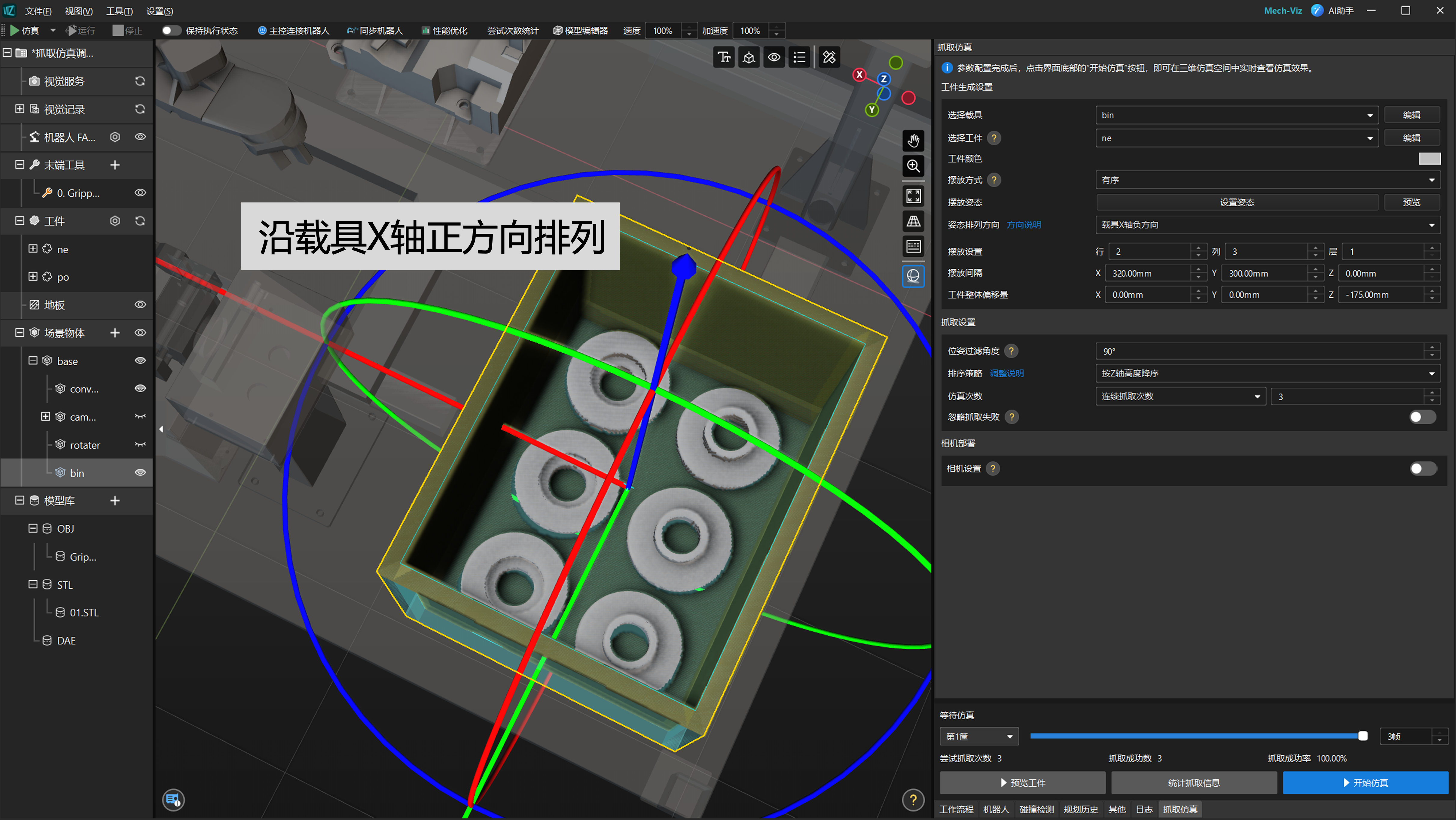The image size is (1456, 820).
Task: Open the 姿态排列方向 dropdown
Action: pos(1267,225)
